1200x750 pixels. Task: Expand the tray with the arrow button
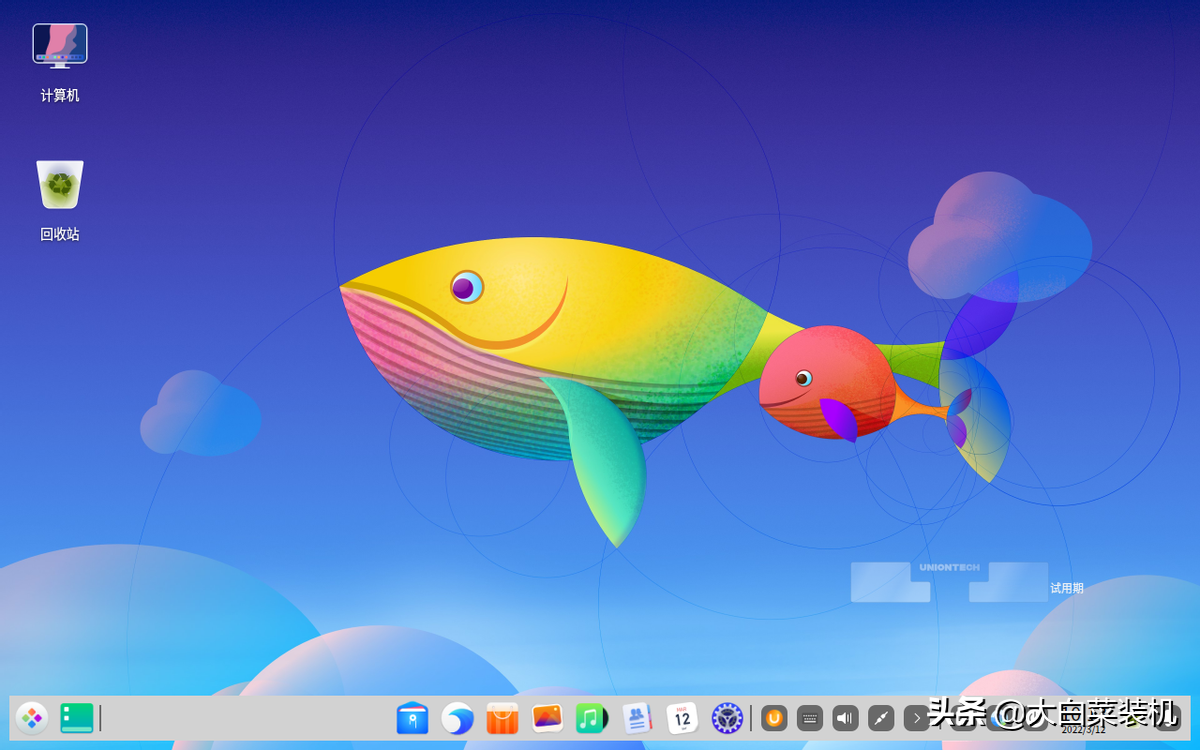pyautogui.click(x=917, y=717)
